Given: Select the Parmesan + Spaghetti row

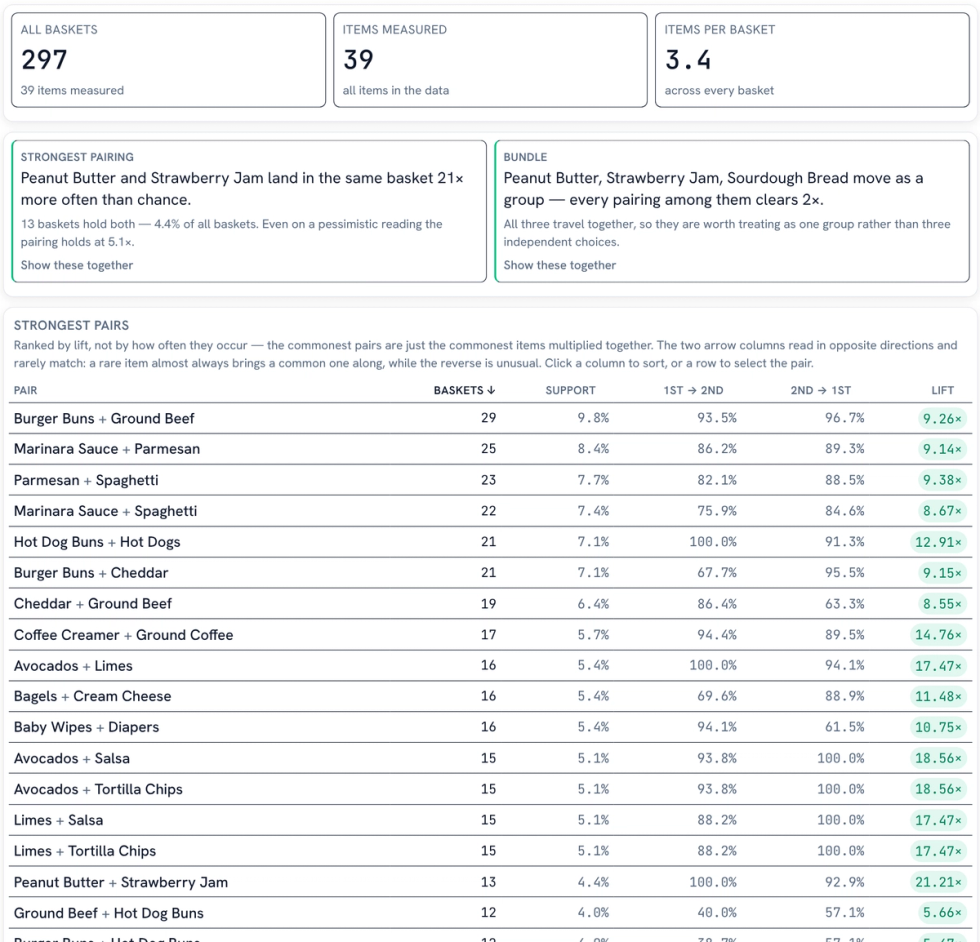Looking at the screenshot, I should tap(490, 480).
